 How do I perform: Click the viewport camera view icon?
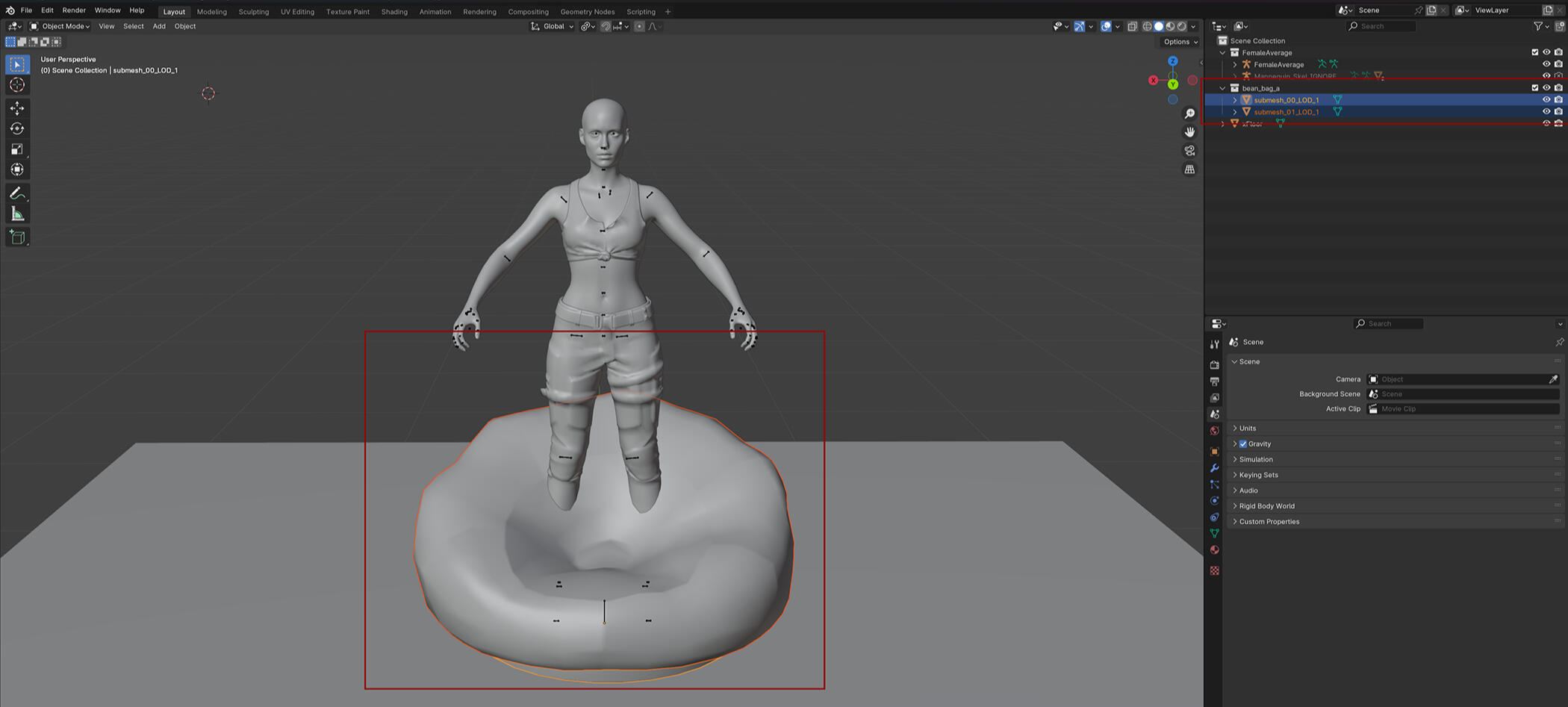click(x=1189, y=151)
